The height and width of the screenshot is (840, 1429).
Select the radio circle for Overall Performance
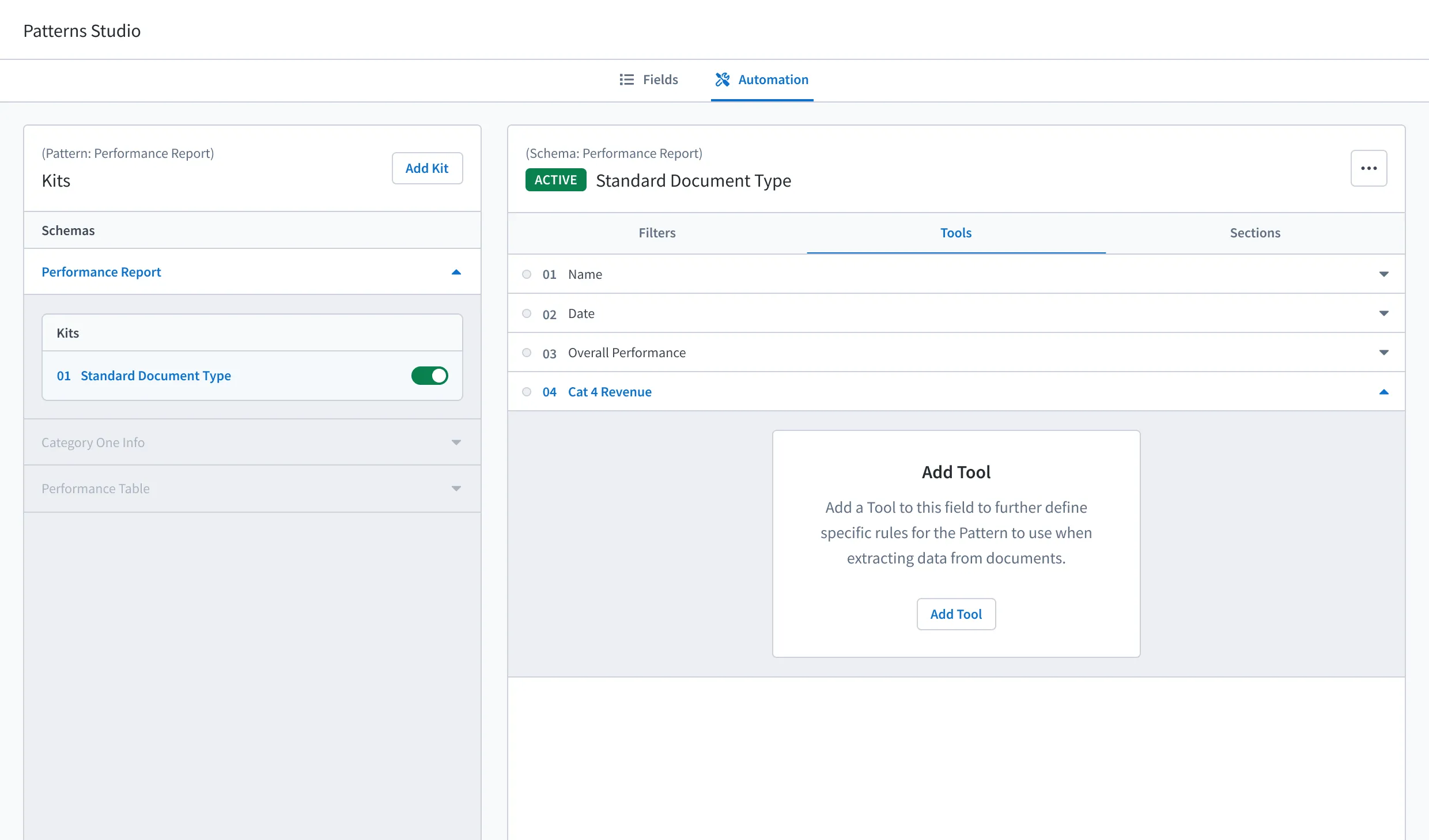pyautogui.click(x=527, y=353)
